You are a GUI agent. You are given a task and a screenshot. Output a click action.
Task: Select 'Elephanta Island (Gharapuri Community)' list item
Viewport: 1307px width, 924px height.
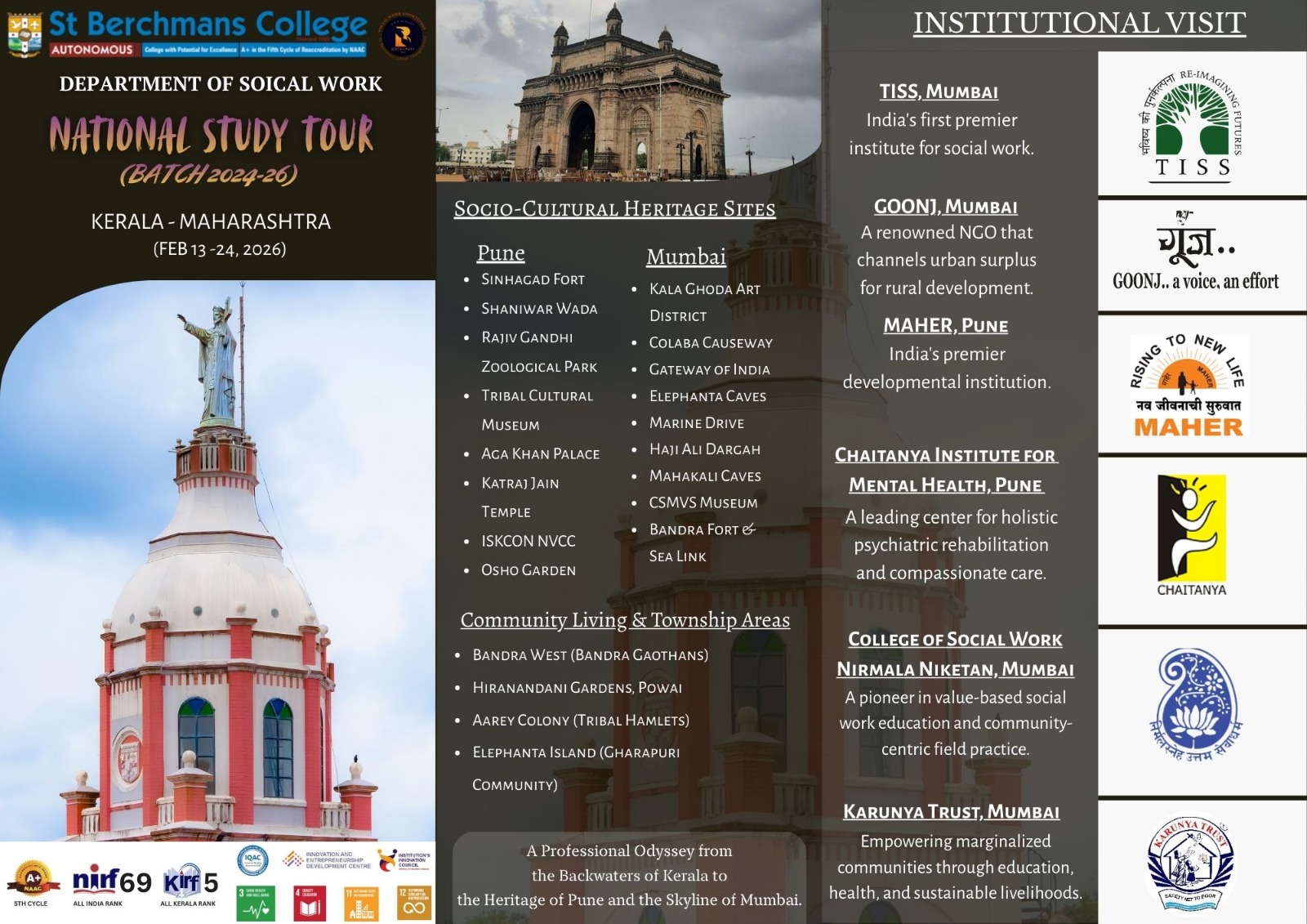pyautogui.click(x=576, y=769)
